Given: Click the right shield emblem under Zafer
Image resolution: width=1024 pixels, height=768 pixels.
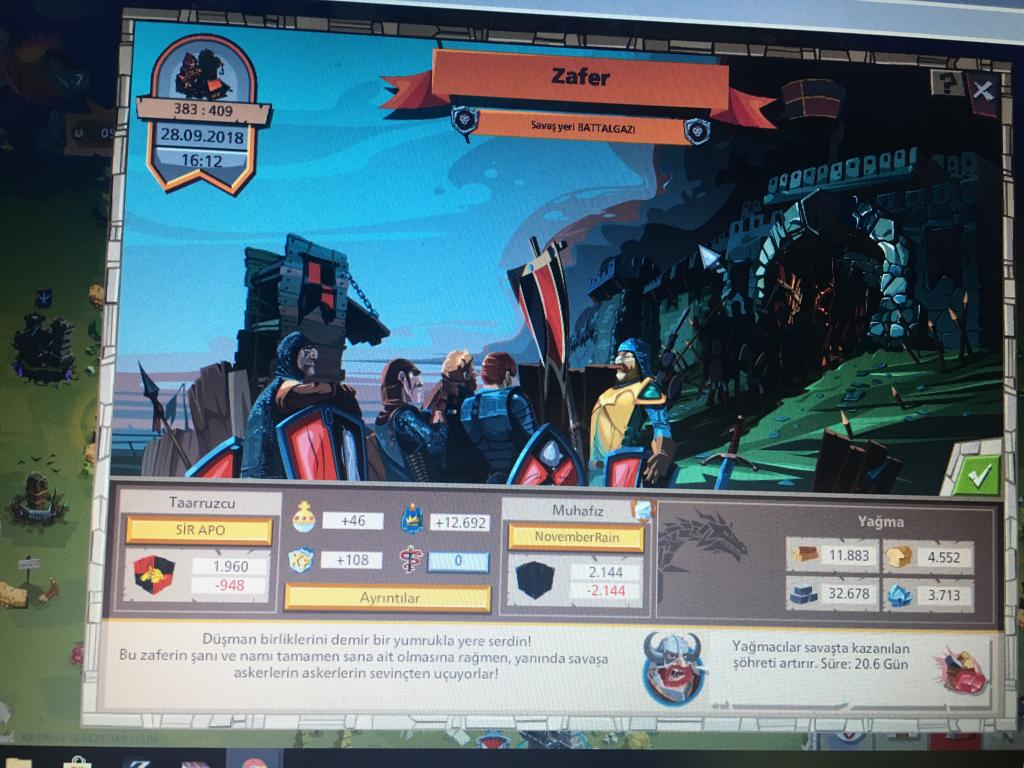Looking at the screenshot, I should point(697,130).
